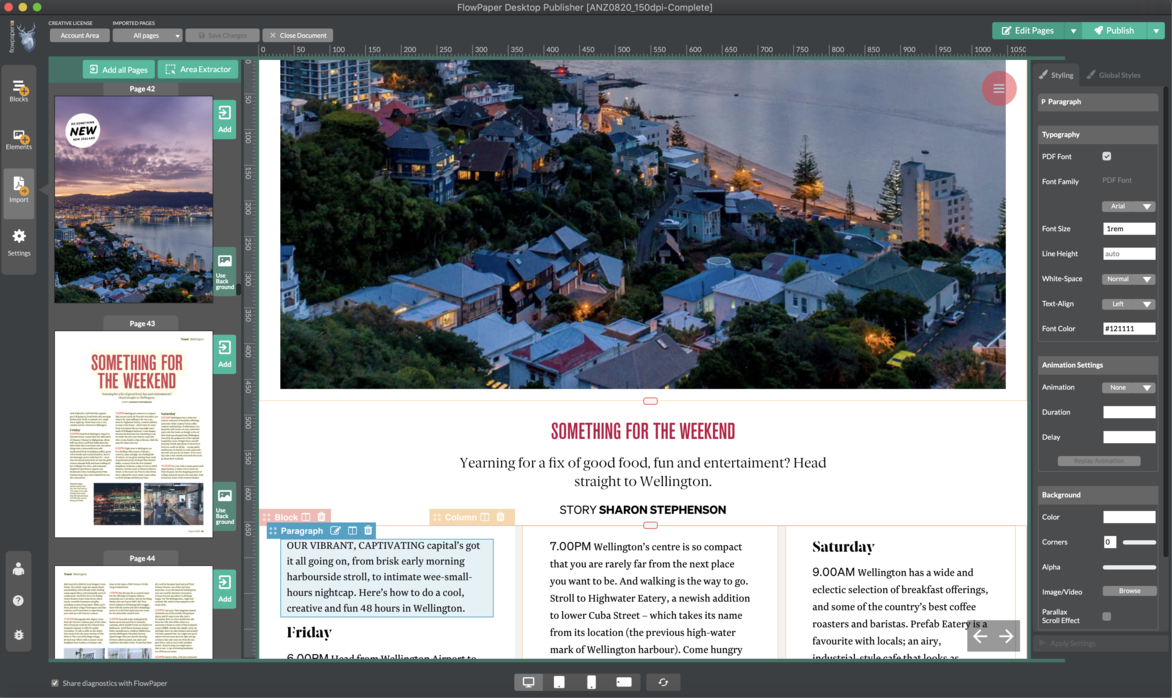Viewport: 1172px width, 698px height.
Task: Open the red hamburger menu on page
Action: point(998,89)
